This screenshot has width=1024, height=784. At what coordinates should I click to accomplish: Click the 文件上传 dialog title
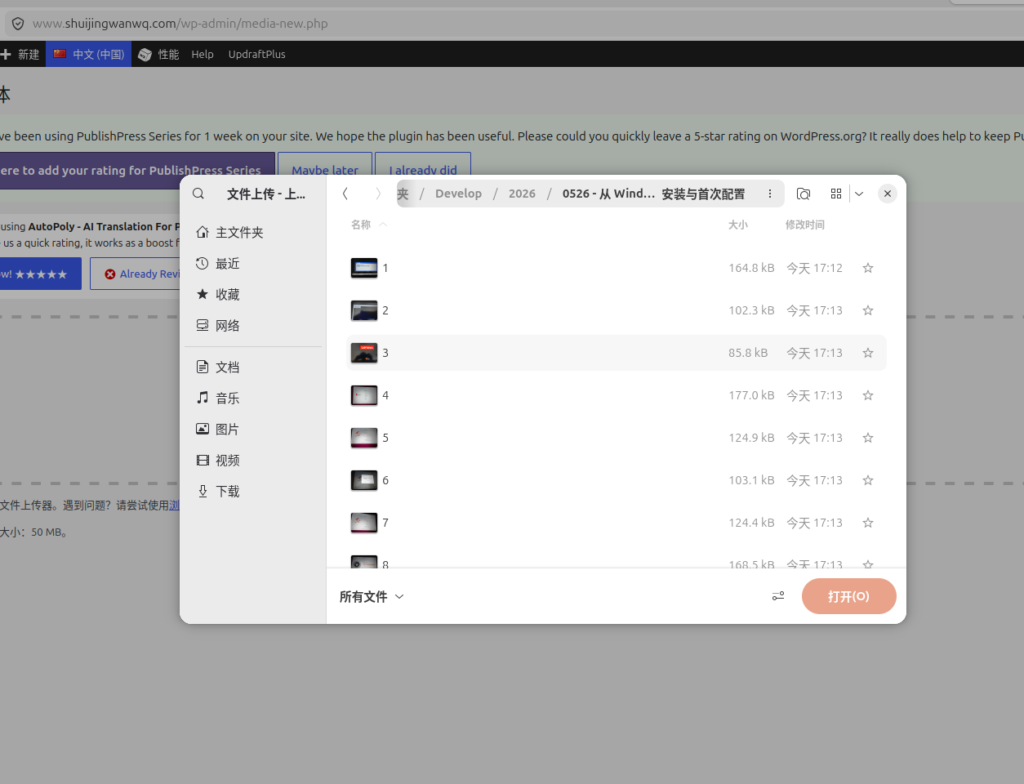point(266,194)
